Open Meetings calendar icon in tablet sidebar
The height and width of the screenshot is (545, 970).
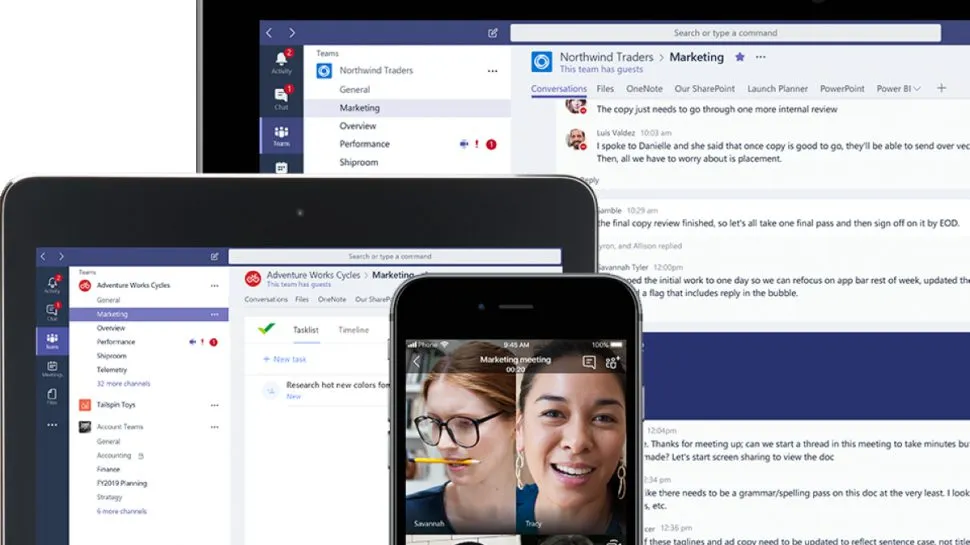tap(53, 369)
